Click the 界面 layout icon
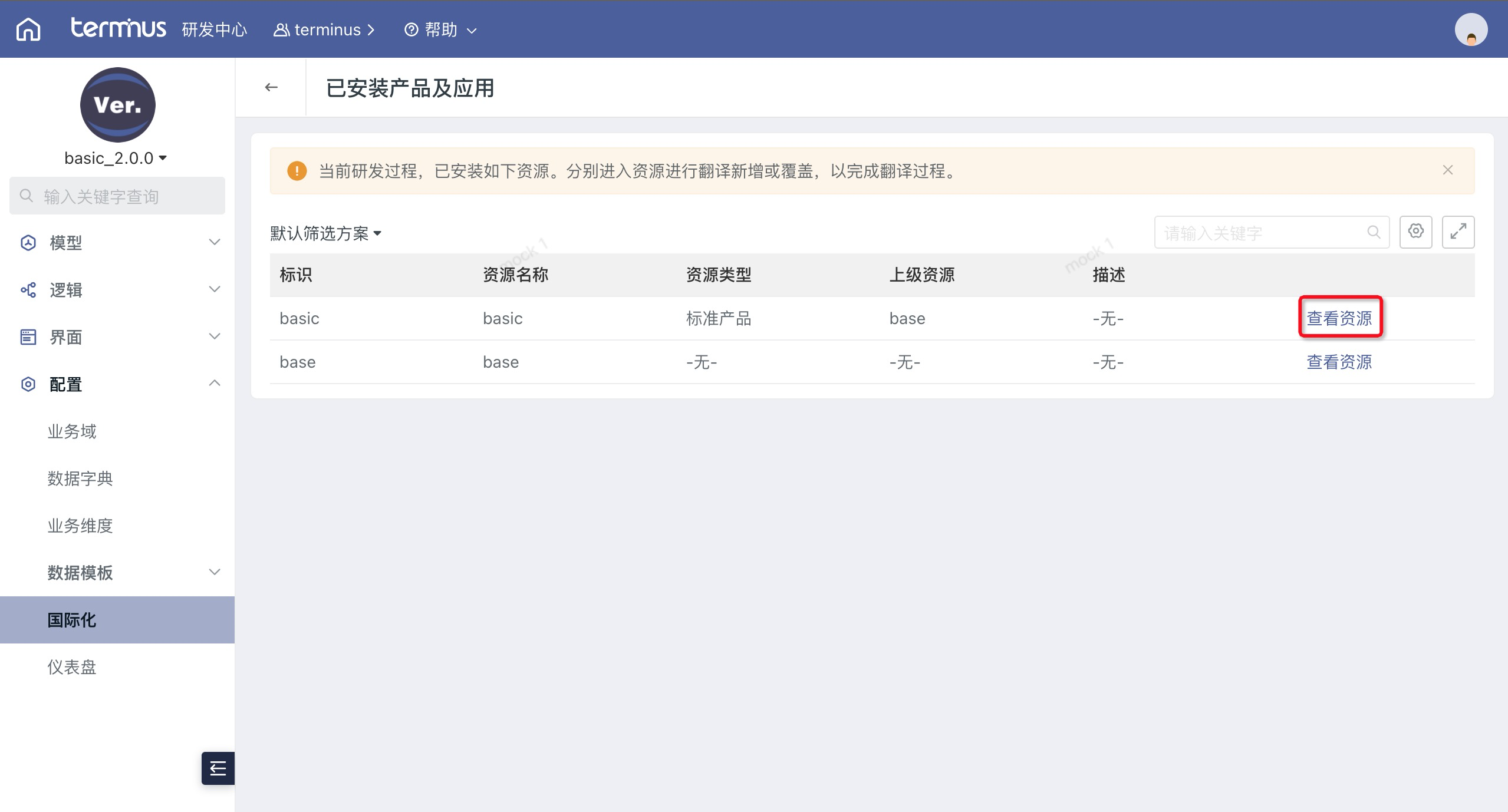The image size is (1508, 812). (x=28, y=337)
